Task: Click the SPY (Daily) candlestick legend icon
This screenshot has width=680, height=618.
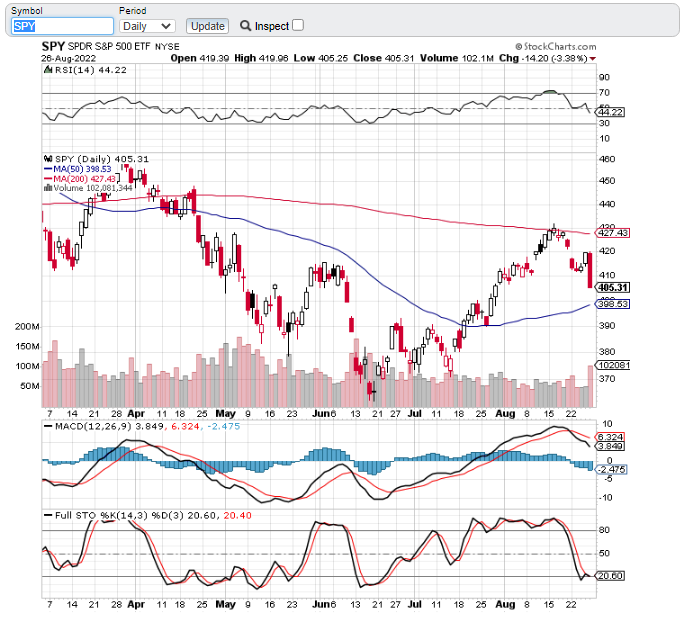Action: tap(48, 159)
